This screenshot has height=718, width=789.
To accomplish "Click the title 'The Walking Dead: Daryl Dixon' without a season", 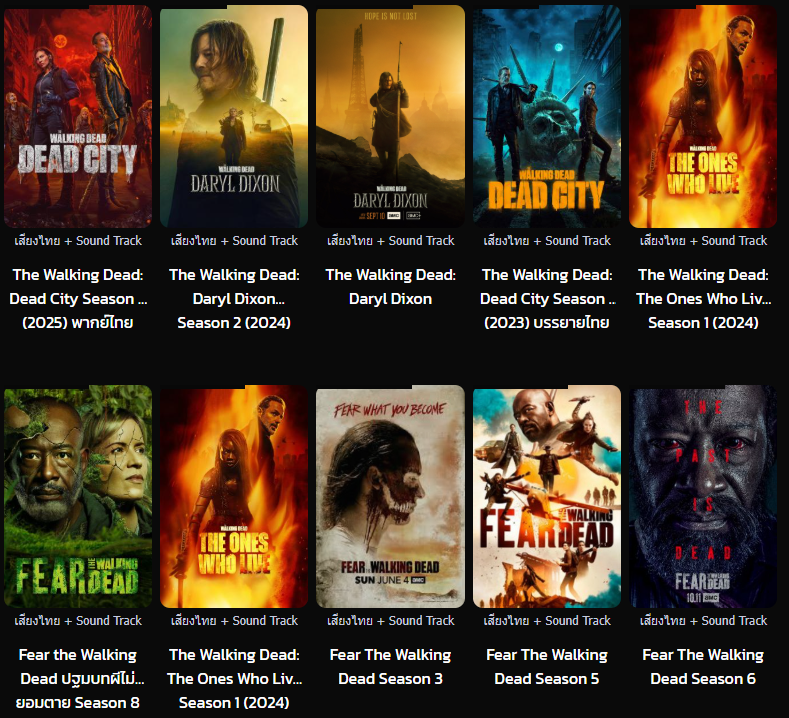I will coord(390,286).
